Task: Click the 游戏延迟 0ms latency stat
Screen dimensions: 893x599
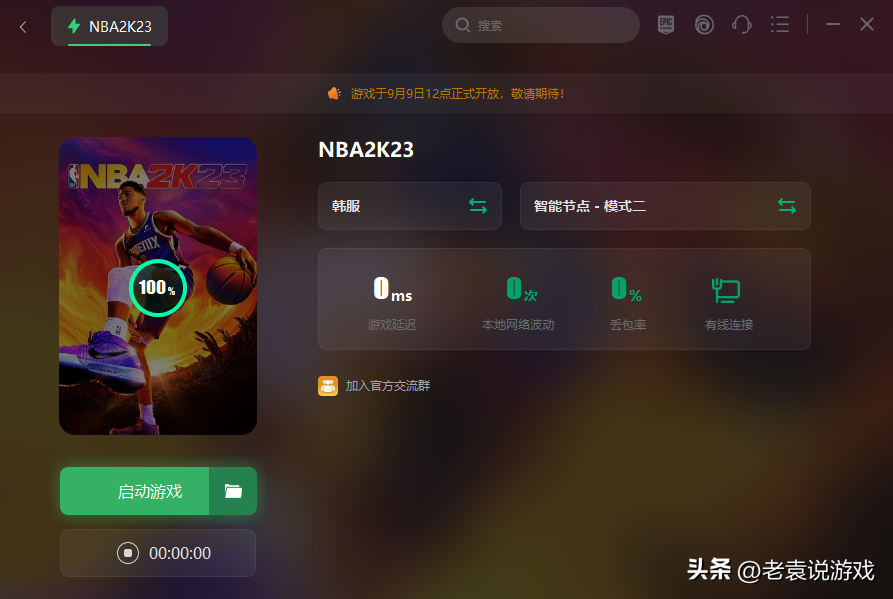Action: coord(392,303)
